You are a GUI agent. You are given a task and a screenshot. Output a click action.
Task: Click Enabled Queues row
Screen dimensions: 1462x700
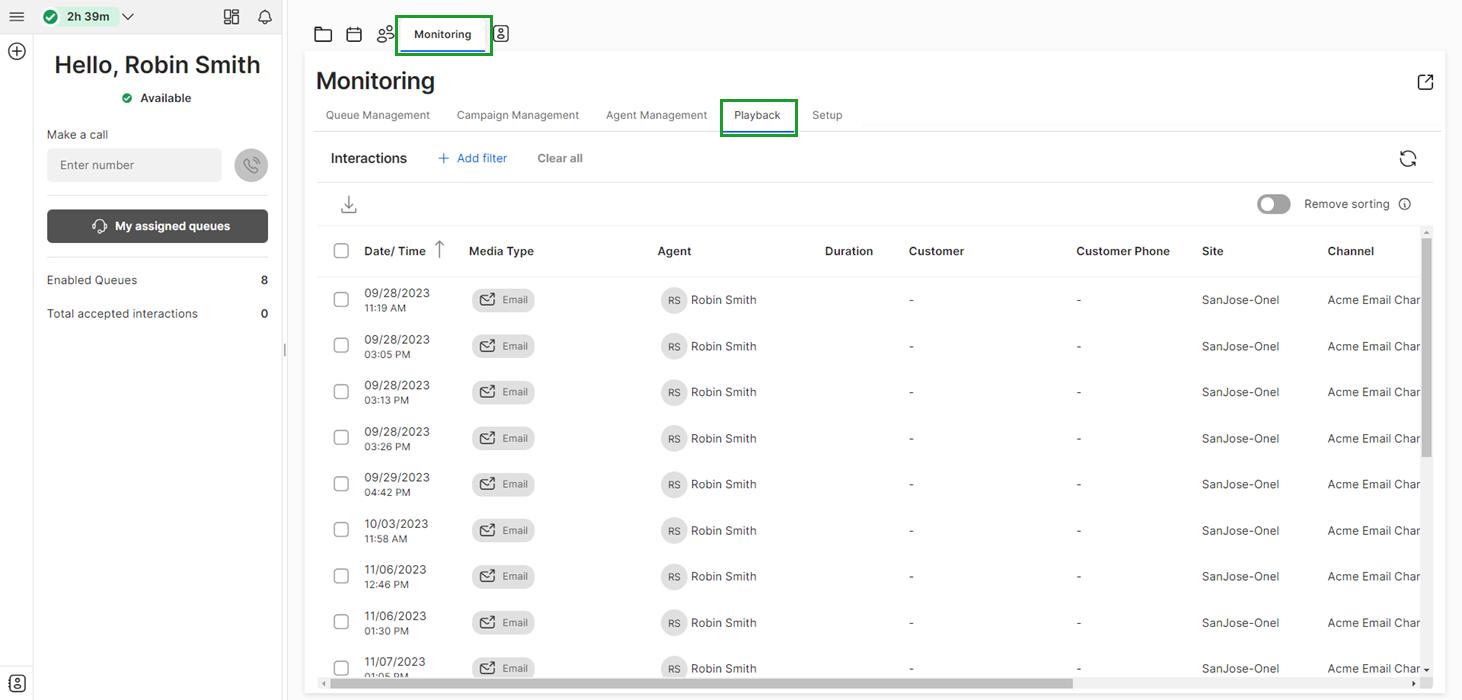157,280
